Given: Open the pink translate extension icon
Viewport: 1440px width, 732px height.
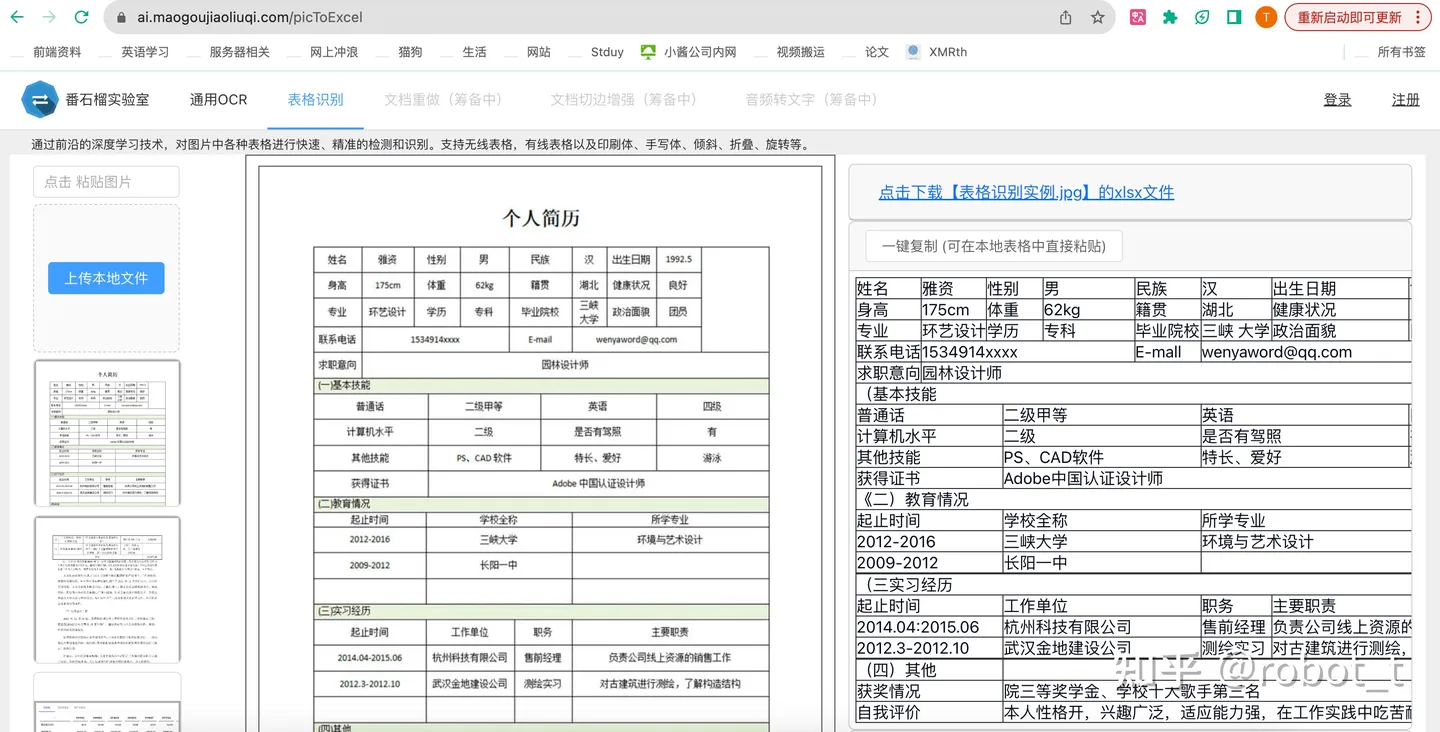Looking at the screenshot, I should [x=1138, y=17].
